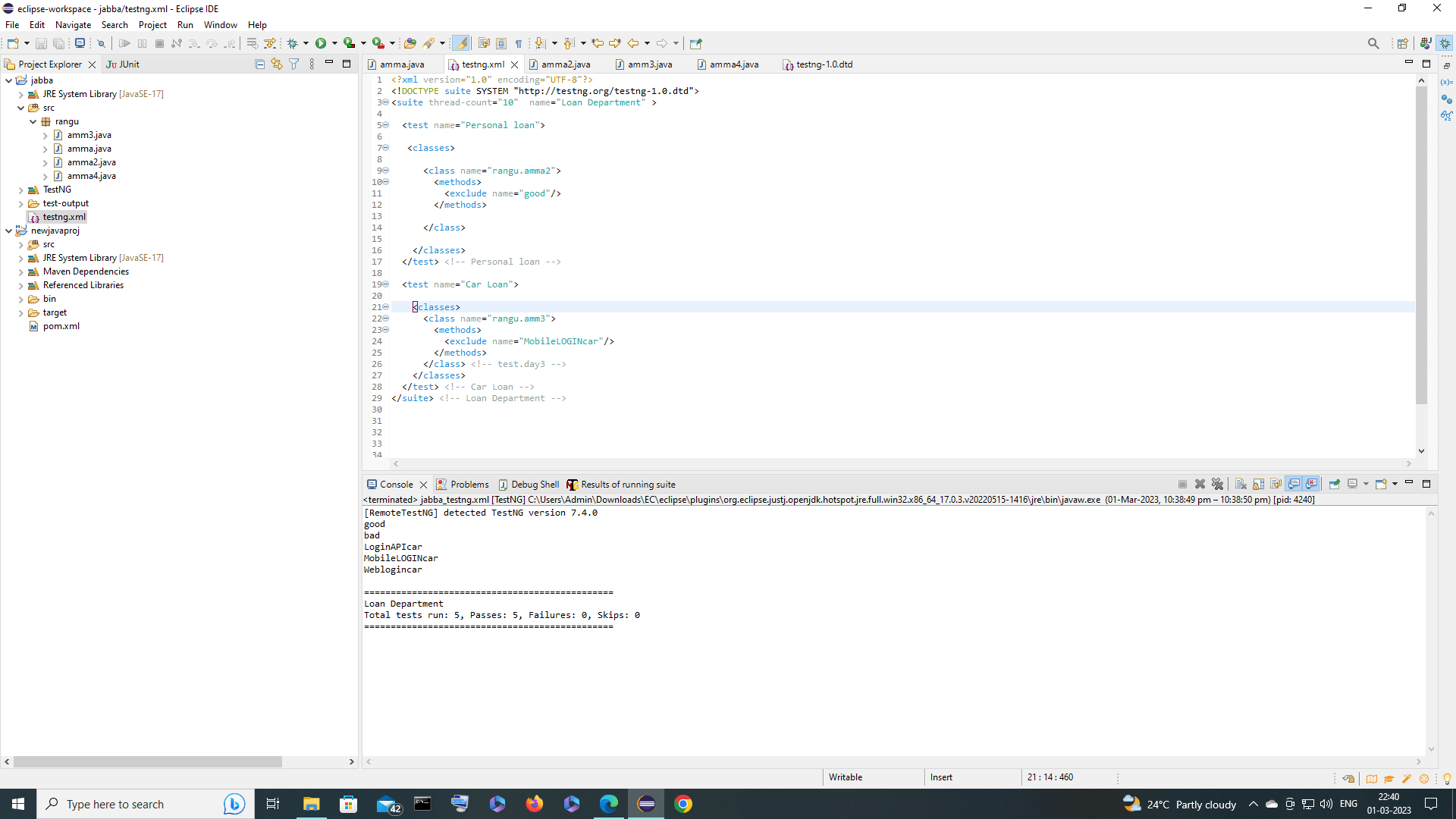Enable Scroll Lock in the Console
The width and height of the screenshot is (1456, 819).
coord(1259,484)
